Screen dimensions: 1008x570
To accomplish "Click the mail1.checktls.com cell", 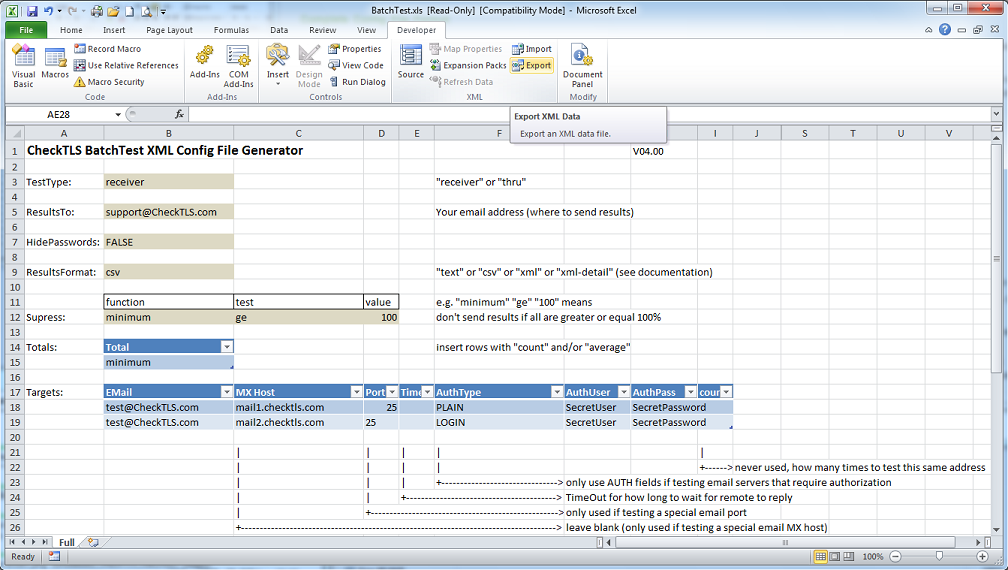I will 298,407.
